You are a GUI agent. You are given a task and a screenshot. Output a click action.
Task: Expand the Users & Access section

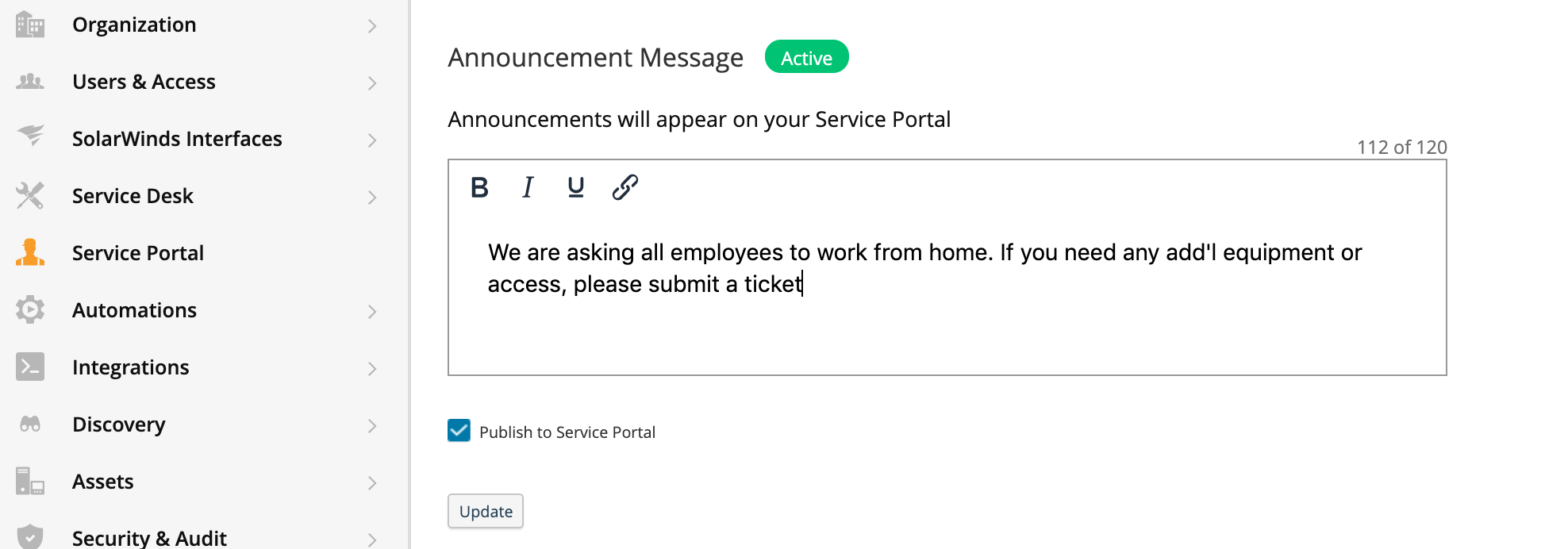[372, 82]
